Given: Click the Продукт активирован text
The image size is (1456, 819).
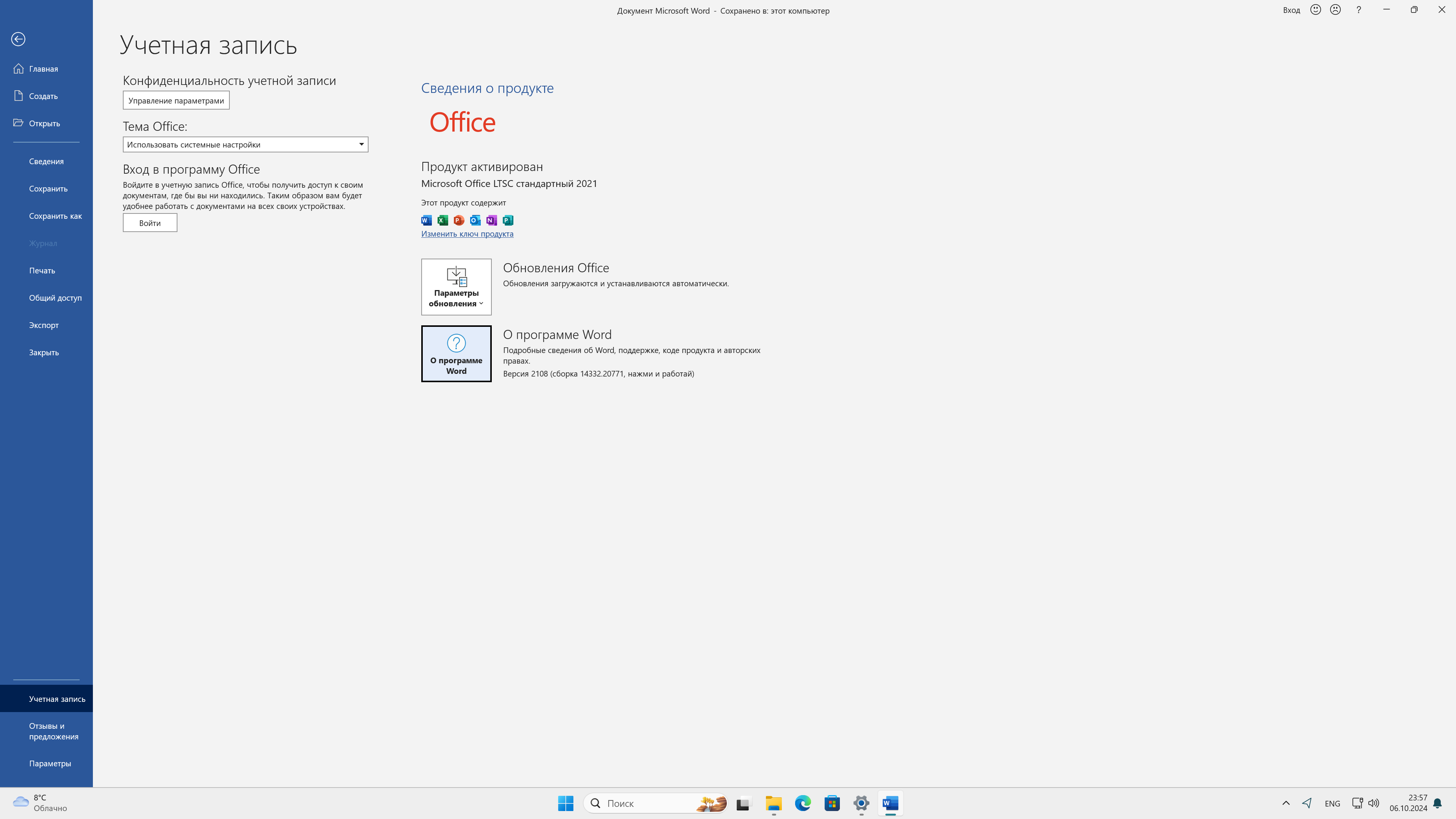Looking at the screenshot, I should pos(482,167).
